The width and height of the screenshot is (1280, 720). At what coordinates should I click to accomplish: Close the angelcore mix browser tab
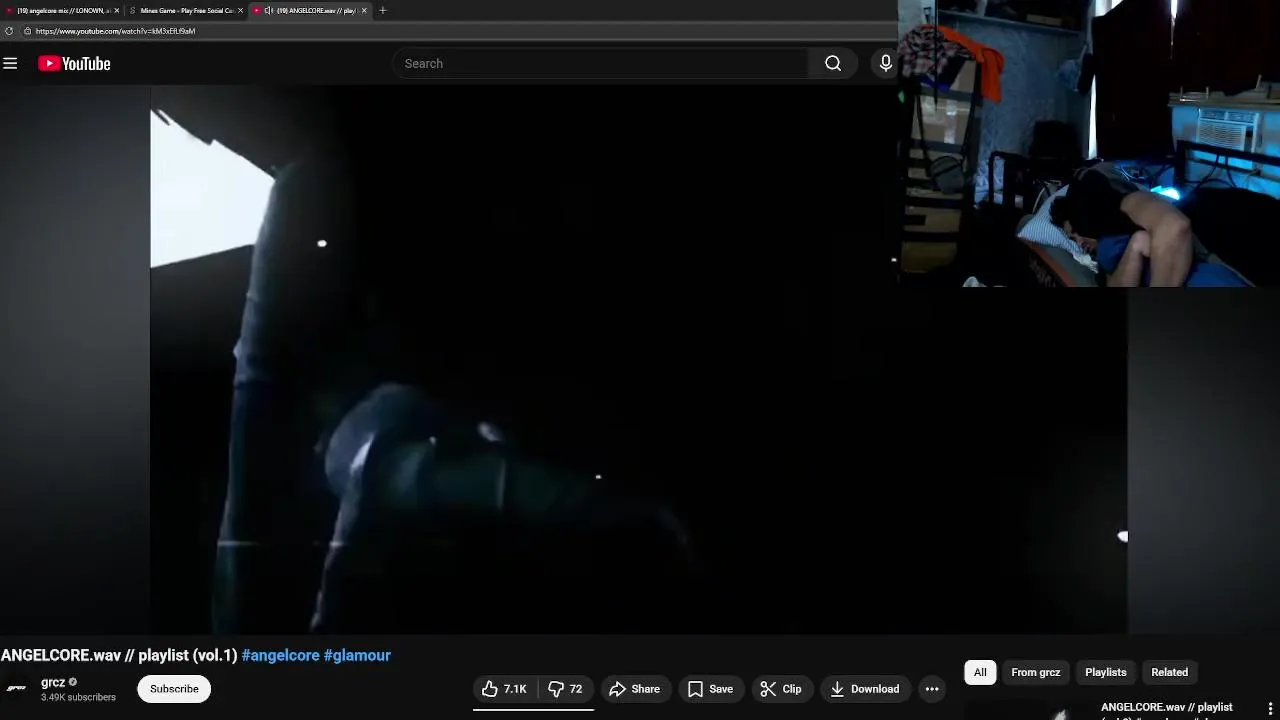[x=116, y=10]
